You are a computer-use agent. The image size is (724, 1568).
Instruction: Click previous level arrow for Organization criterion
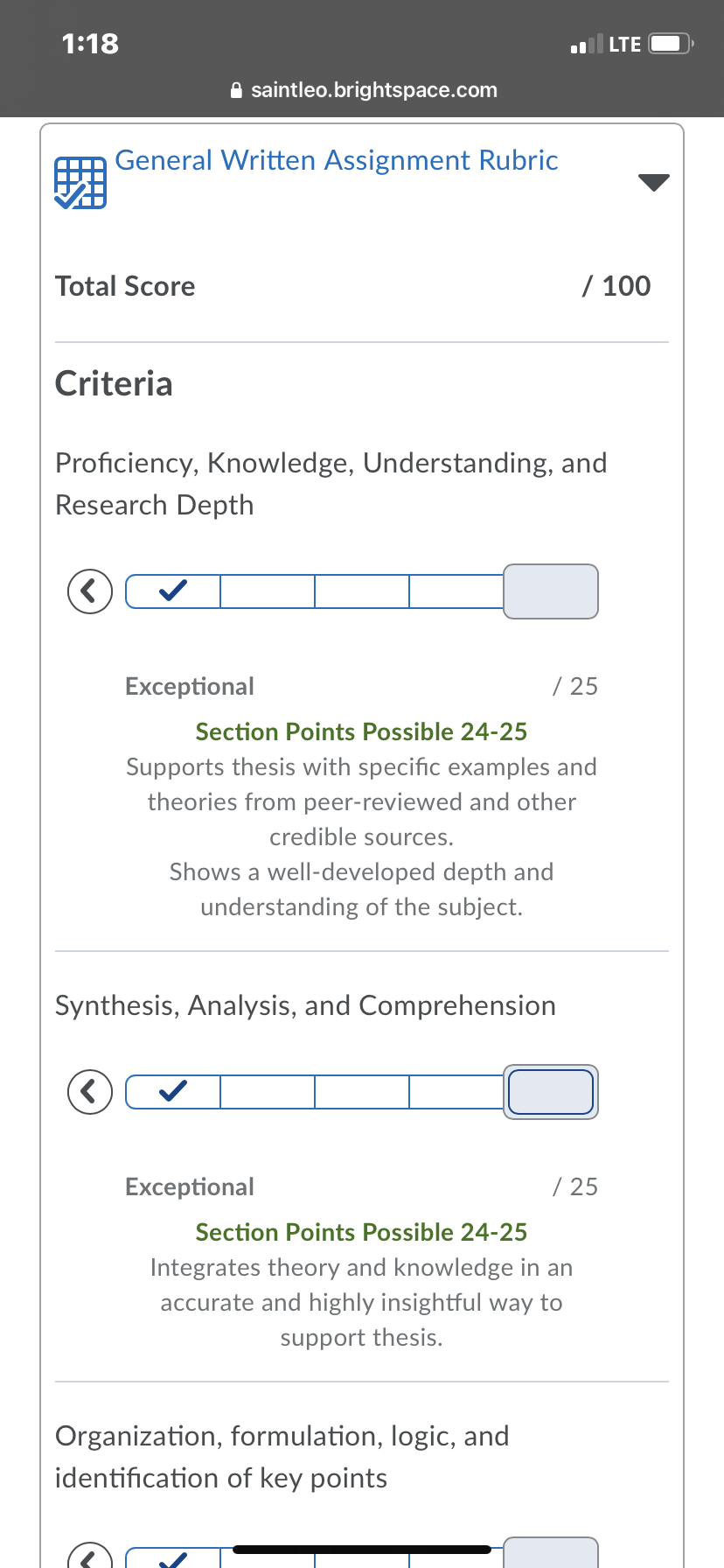tap(90, 1556)
